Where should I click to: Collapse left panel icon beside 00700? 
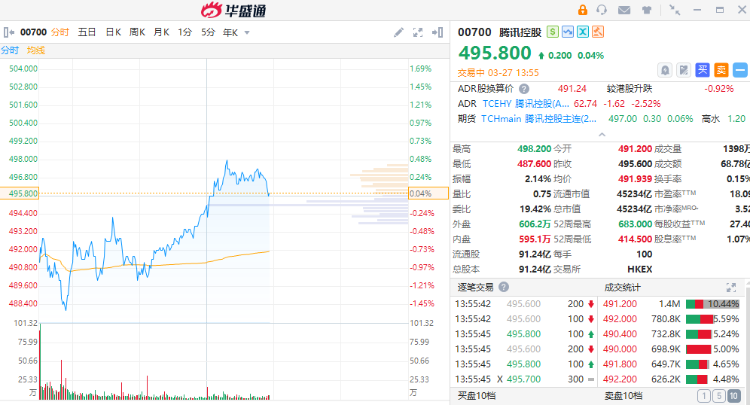(9, 33)
